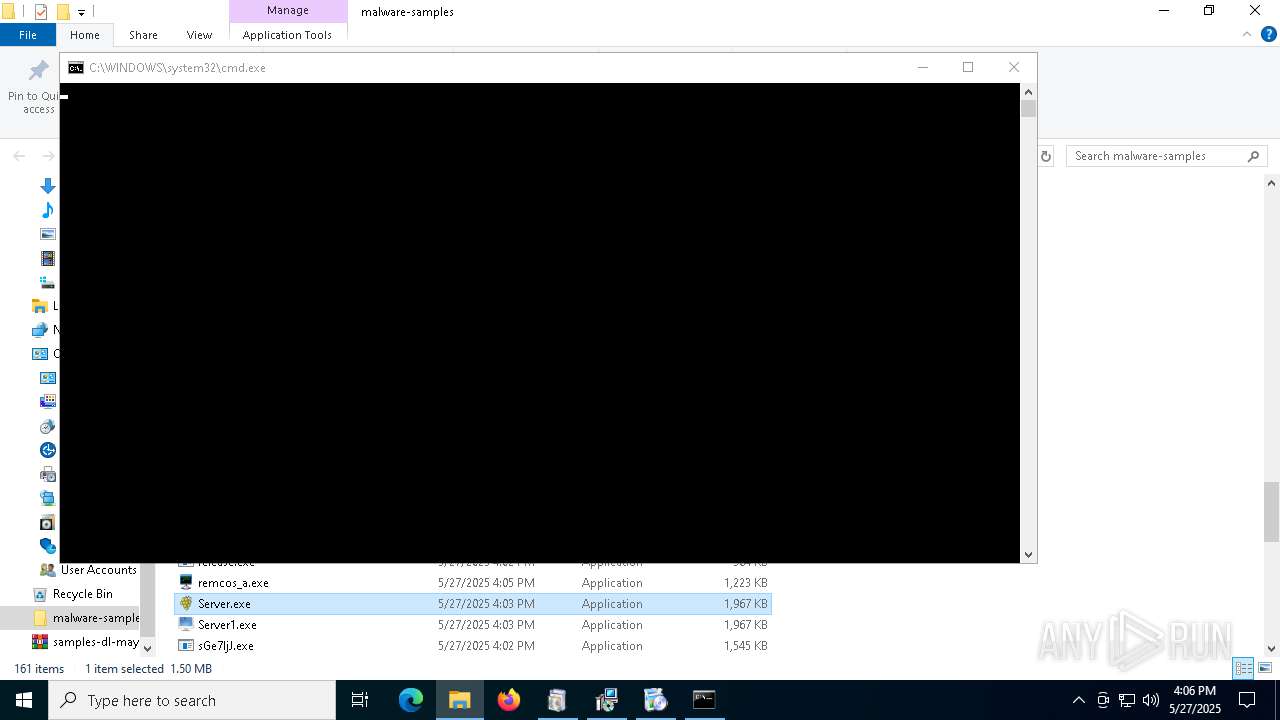The width and height of the screenshot is (1280, 720).
Task: Click the cmd.exe title bar icon
Action: (x=75, y=68)
